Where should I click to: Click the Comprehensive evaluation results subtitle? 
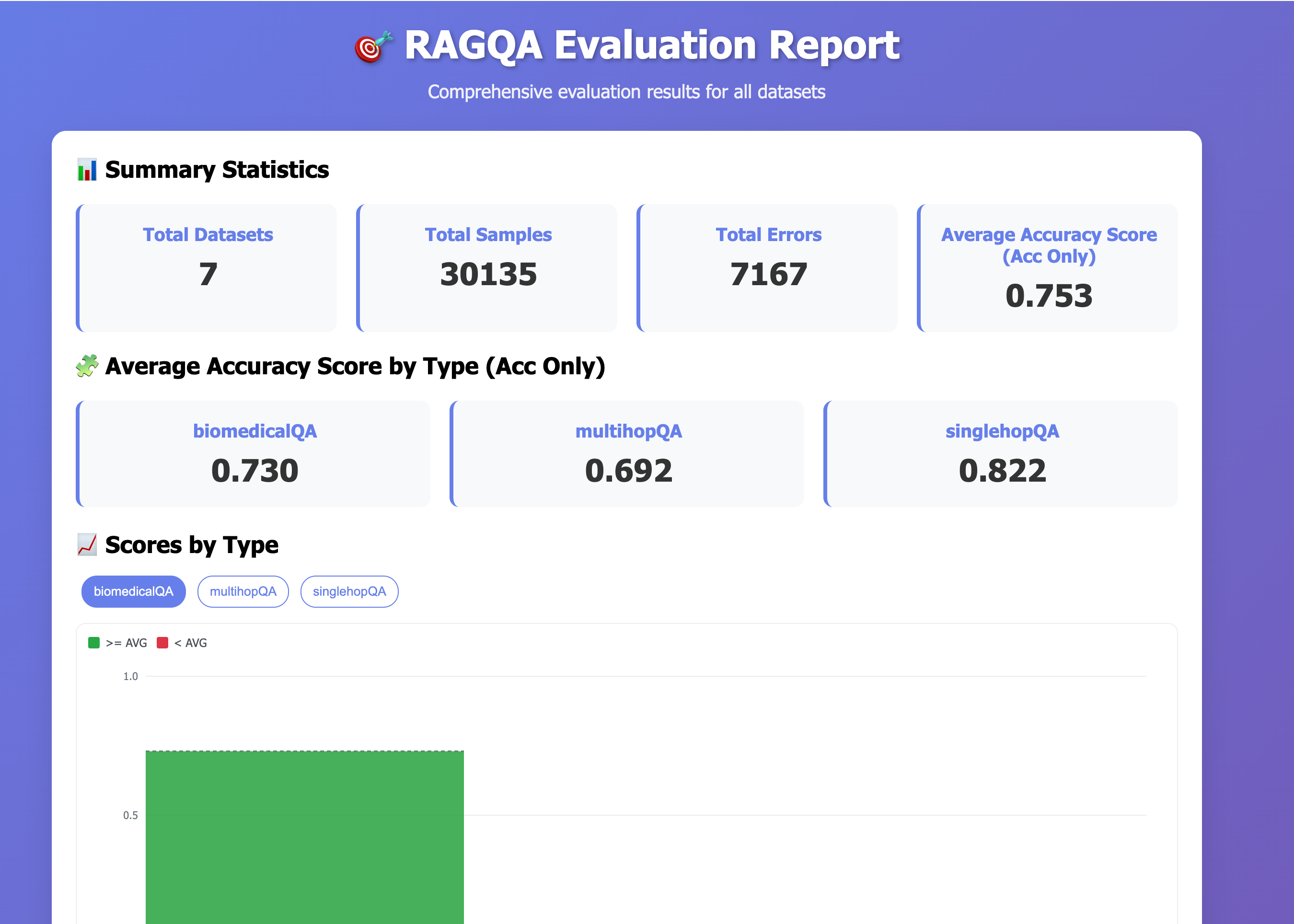click(626, 92)
